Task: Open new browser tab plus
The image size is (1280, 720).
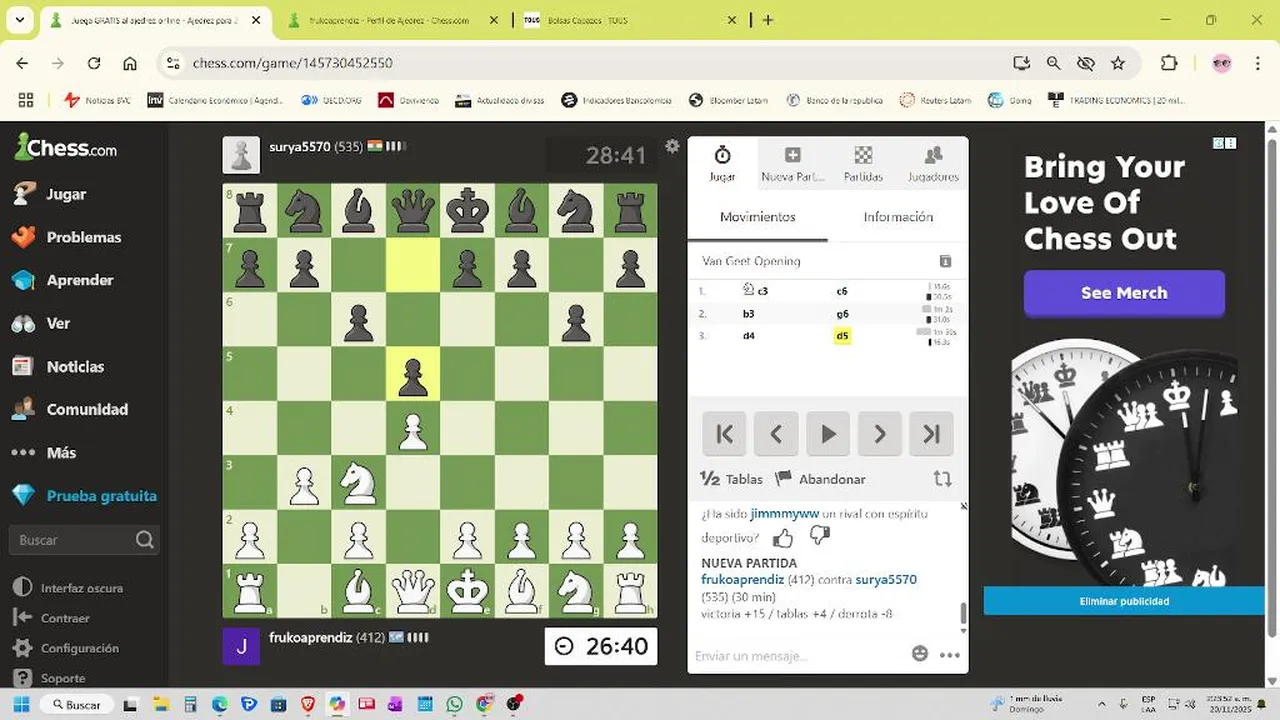Action: [x=768, y=20]
